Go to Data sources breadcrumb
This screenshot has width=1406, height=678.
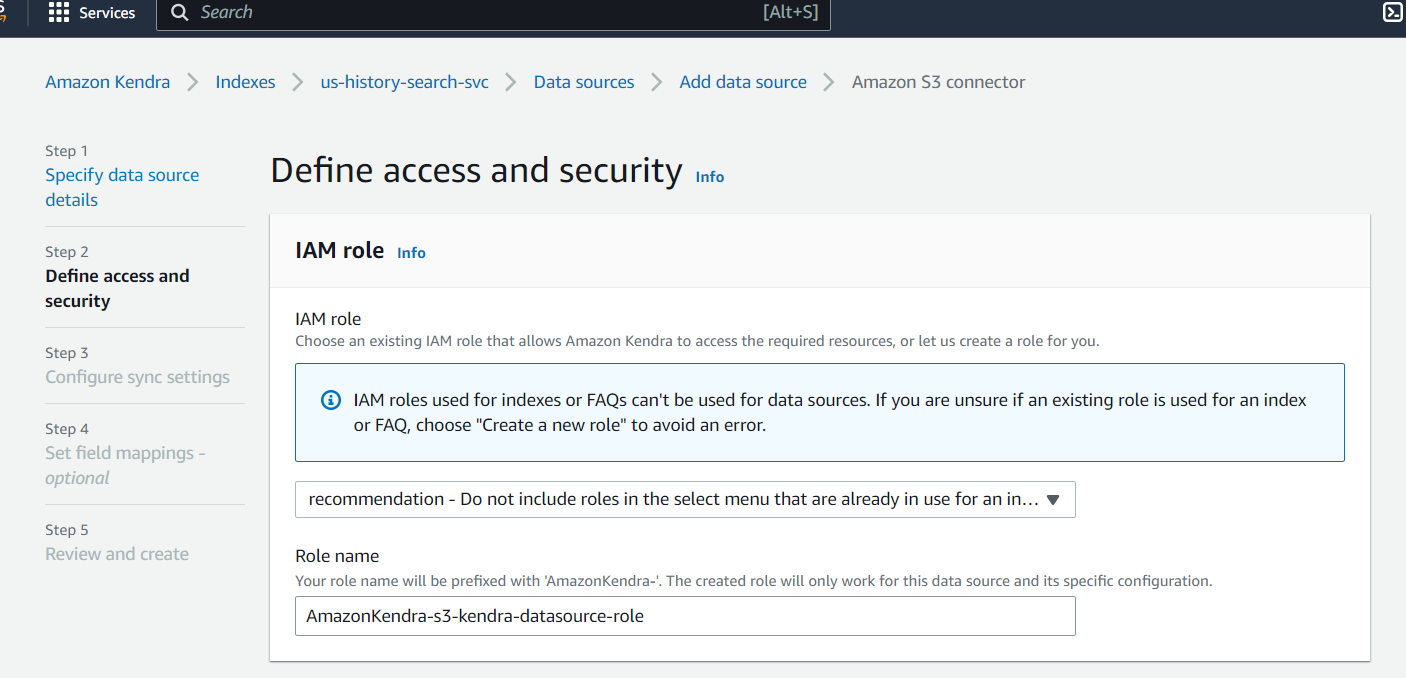click(584, 82)
